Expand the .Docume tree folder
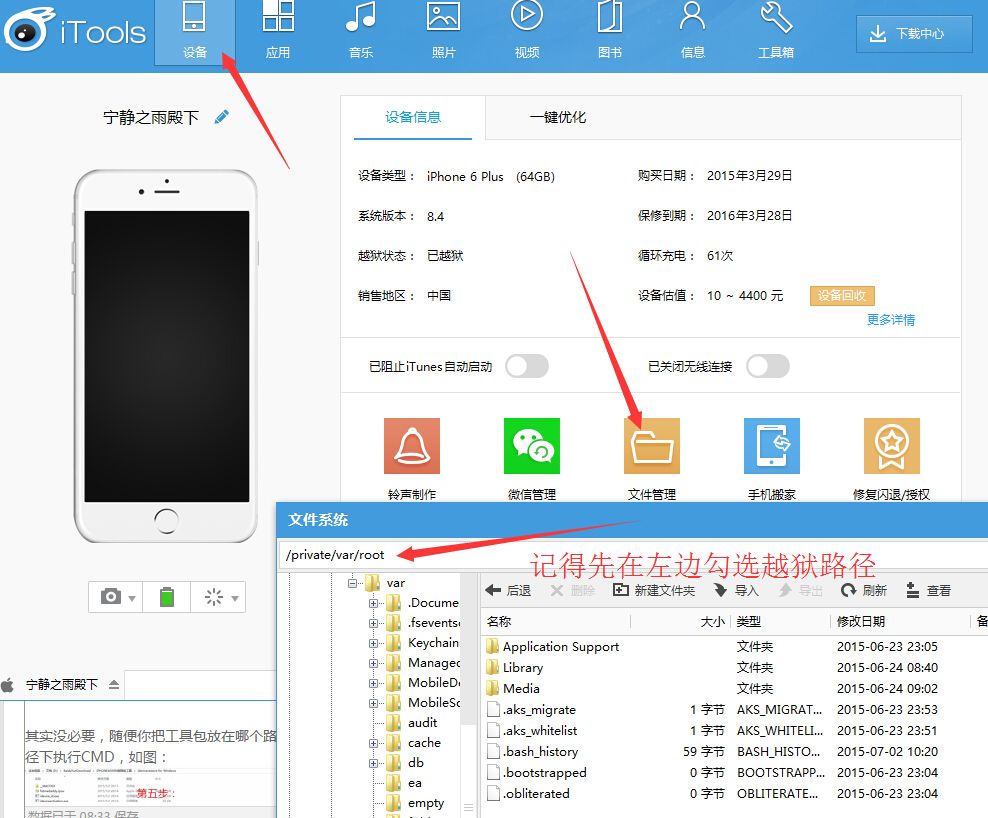This screenshot has width=988, height=818. pos(374,603)
